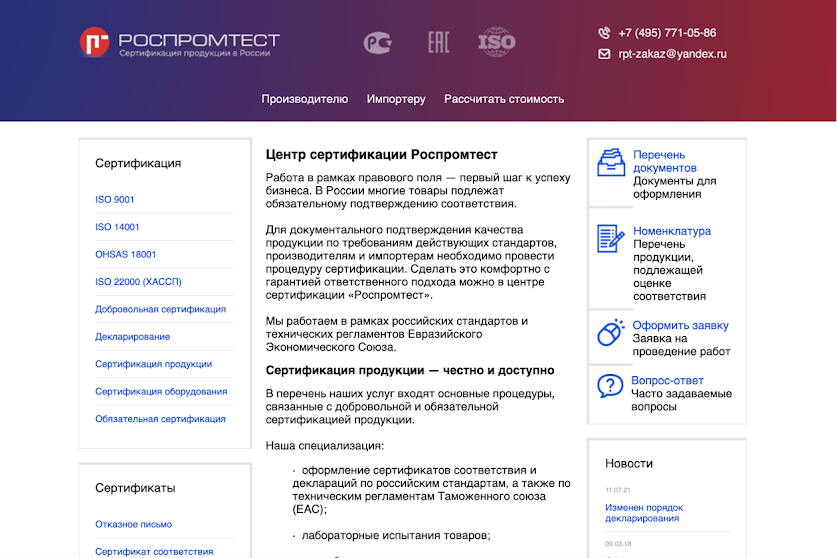Viewport: 837px width, 558px height.
Task: Click the question bubble icon for Вопрос-ответ
Action: click(x=610, y=386)
